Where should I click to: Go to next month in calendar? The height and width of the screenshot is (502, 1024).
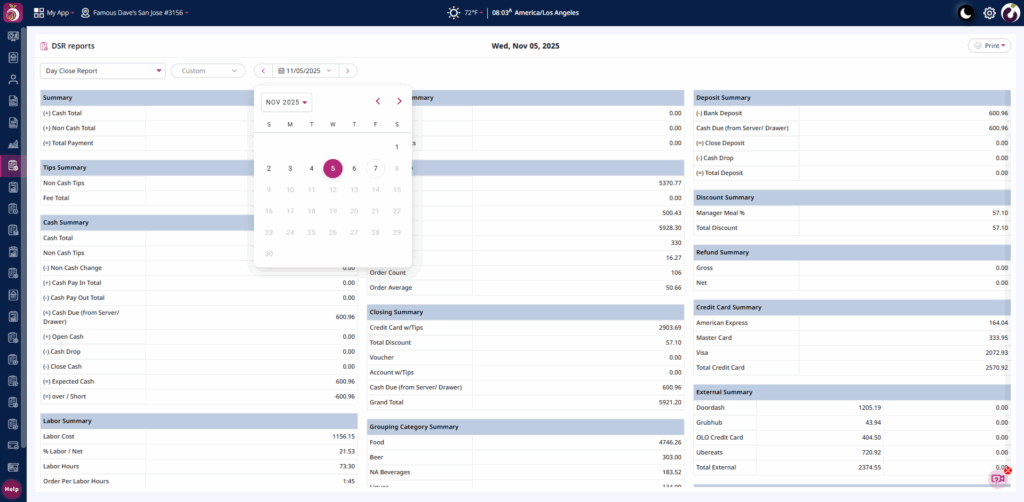[x=399, y=101]
